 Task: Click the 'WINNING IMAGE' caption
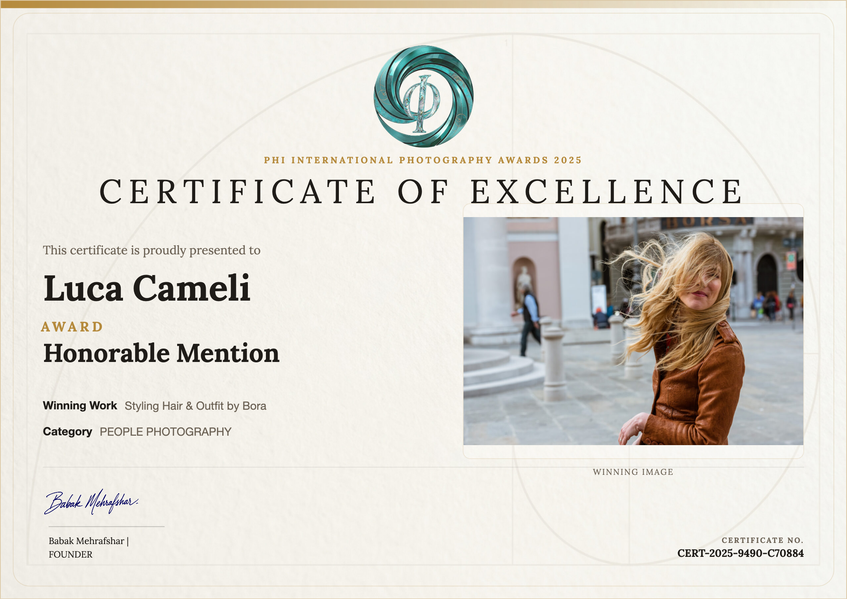pos(633,472)
